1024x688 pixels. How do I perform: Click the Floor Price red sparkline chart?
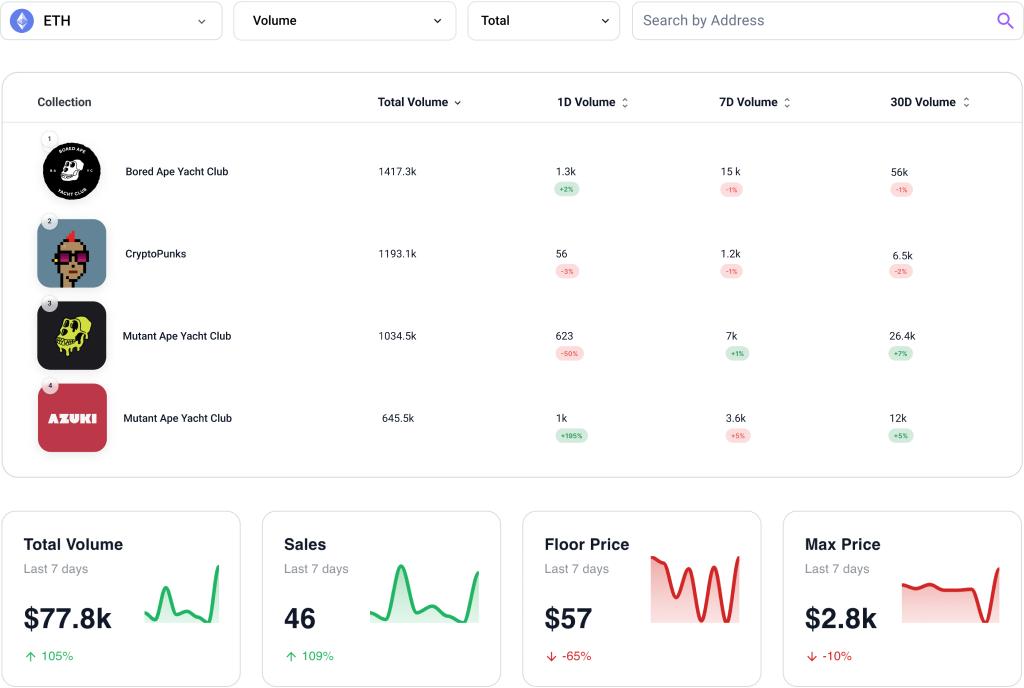click(x=695, y=589)
